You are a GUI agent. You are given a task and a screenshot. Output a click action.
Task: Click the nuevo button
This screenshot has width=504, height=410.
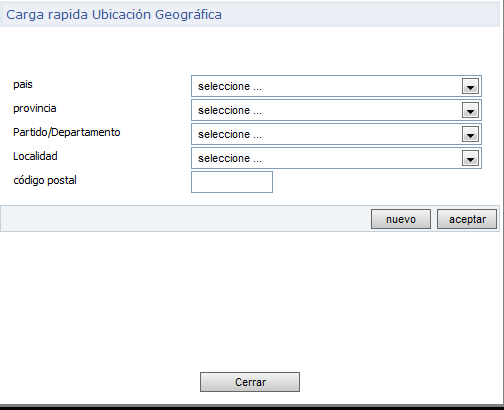click(401, 219)
